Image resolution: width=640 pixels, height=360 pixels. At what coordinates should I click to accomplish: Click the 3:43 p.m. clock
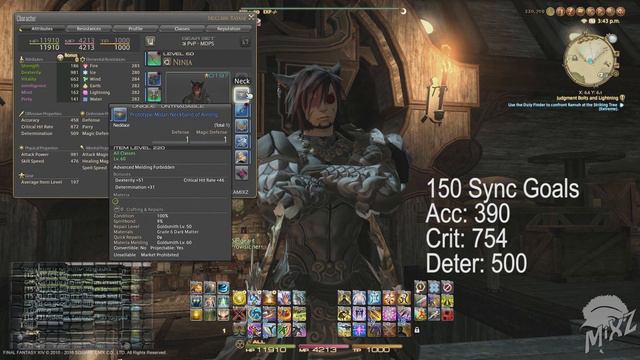[609, 21]
